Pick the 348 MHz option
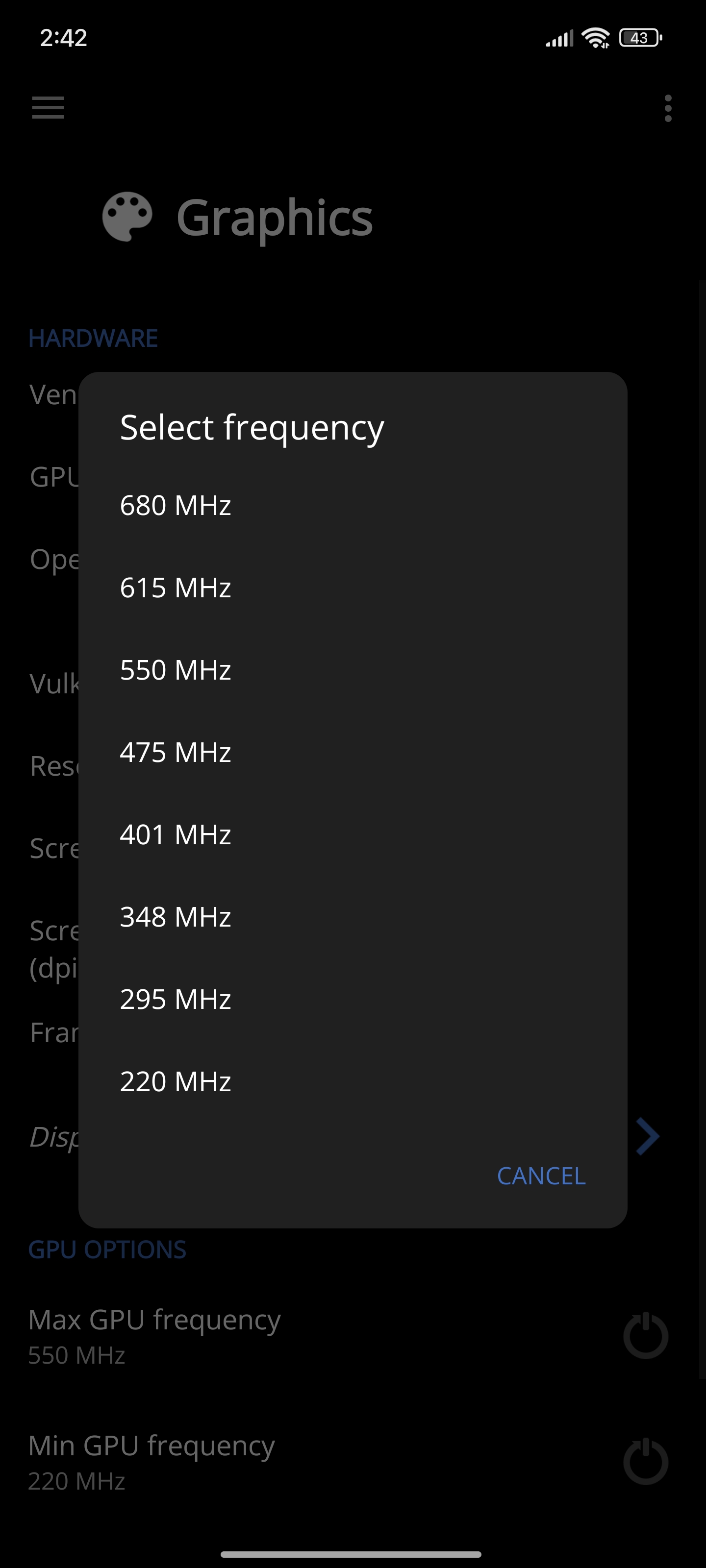Image resolution: width=706 pixels, height=1568 pixels. click(x=353, y=917)
